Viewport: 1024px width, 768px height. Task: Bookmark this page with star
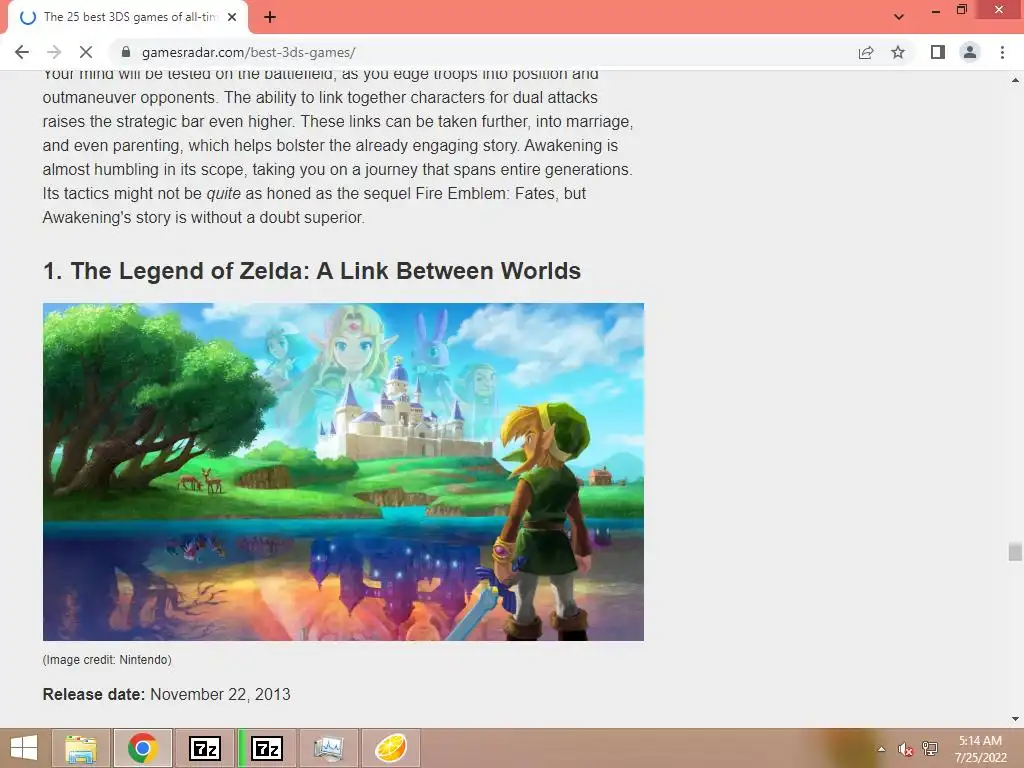(x=898, y=52)
